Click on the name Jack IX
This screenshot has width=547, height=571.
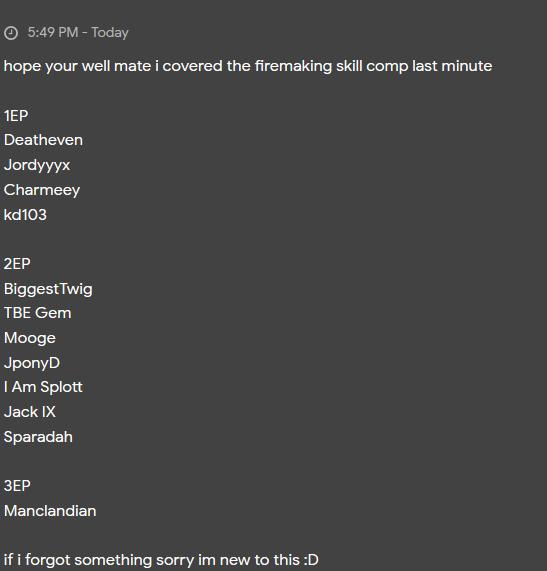(29, 412)
